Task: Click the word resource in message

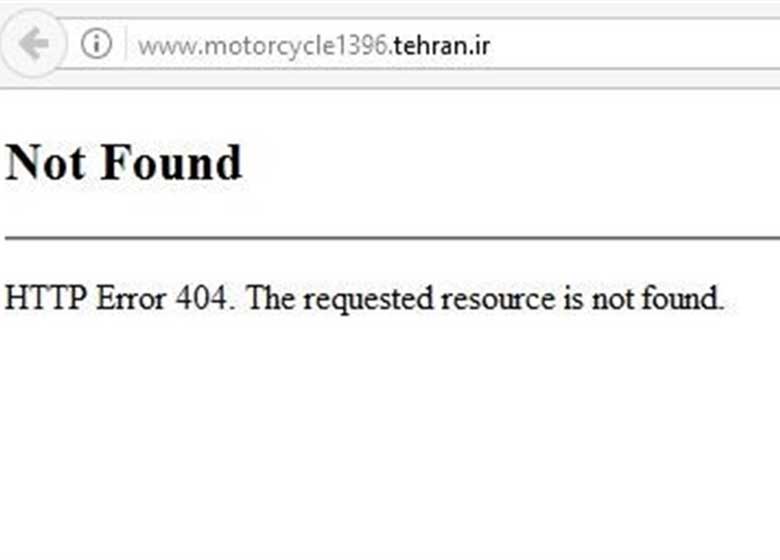Action: (x=498, y=299)
